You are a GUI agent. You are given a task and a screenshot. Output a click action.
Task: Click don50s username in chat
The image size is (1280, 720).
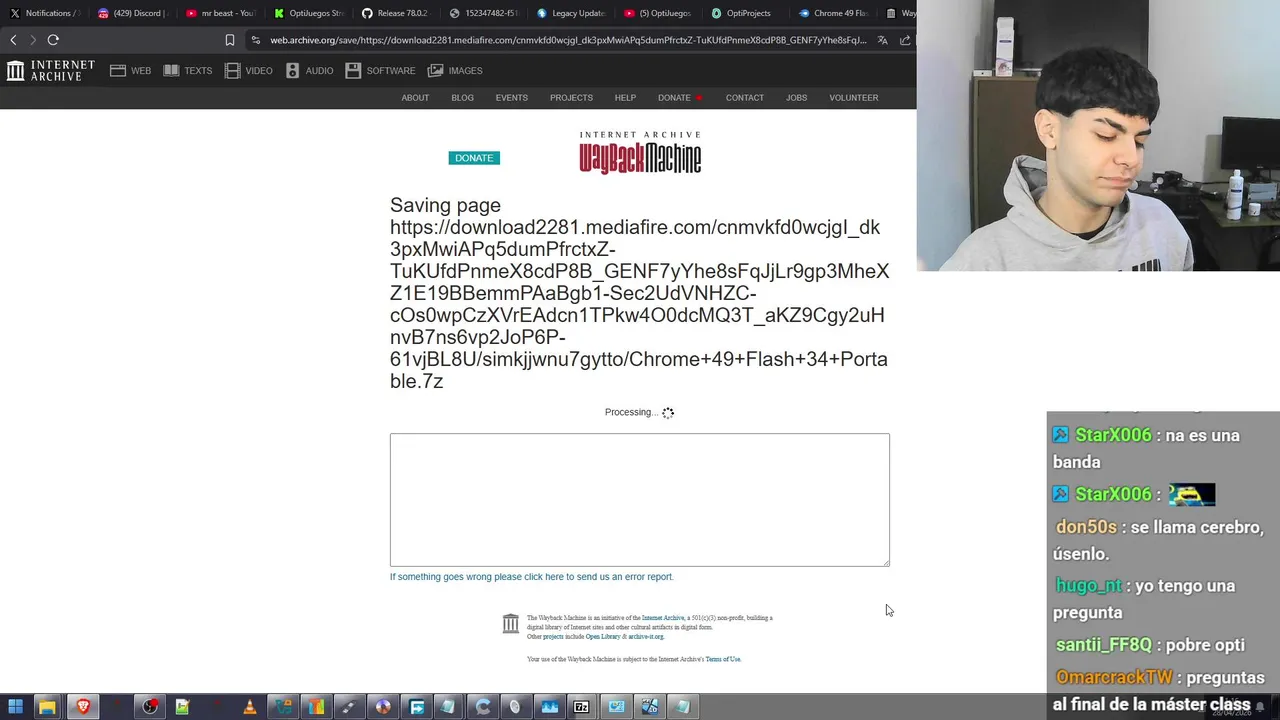coord(1086,527)
